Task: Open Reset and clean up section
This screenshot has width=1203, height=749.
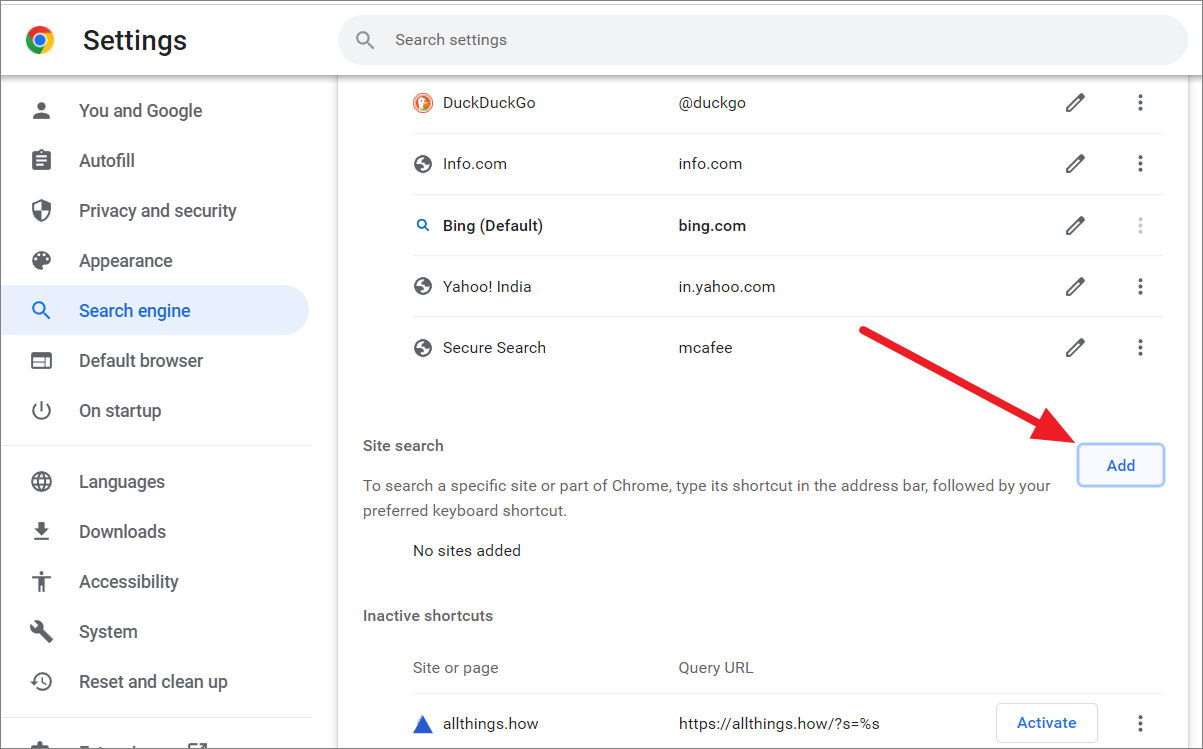Action: [x=155, y=682]
